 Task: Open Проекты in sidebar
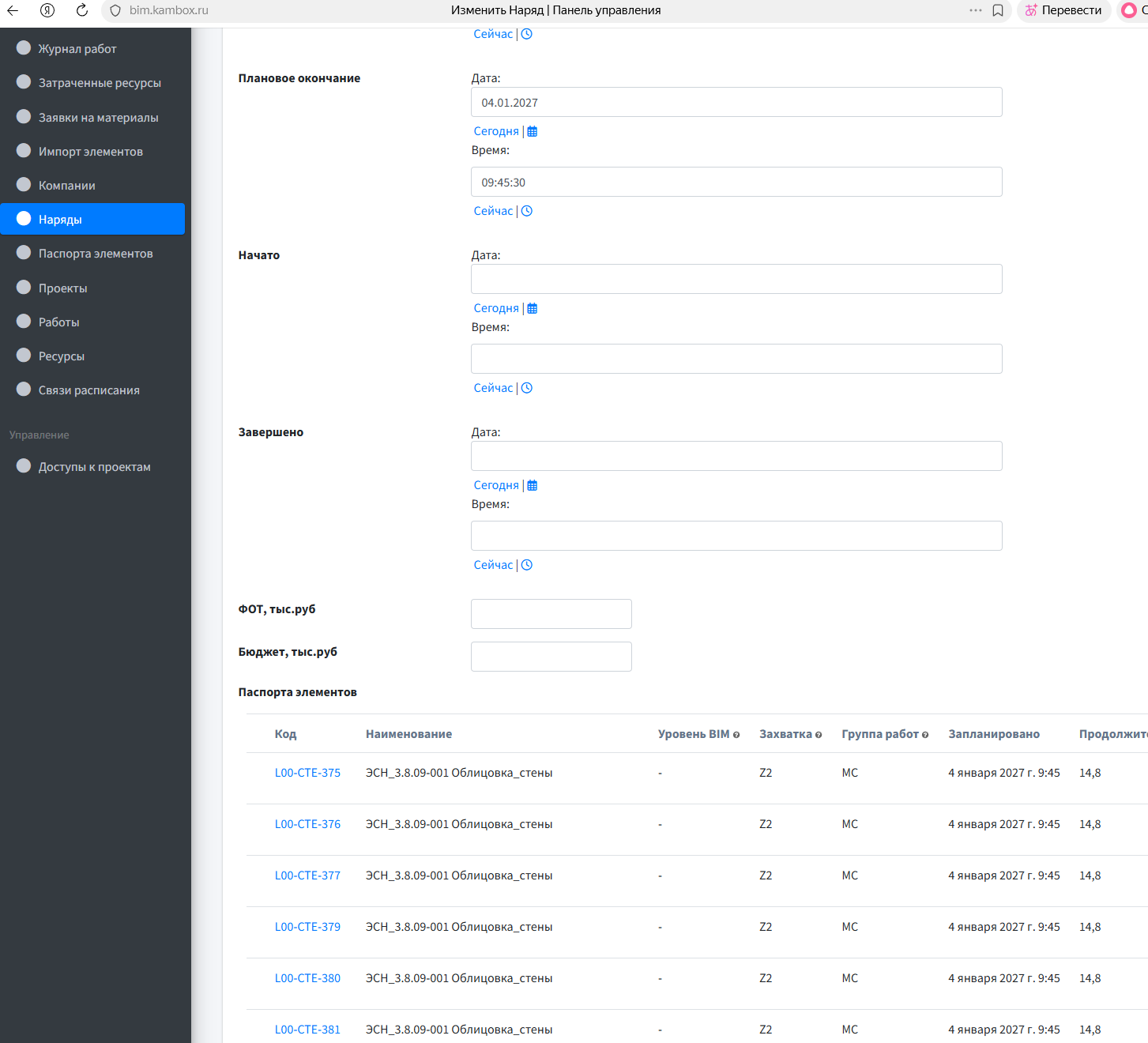point(92,288)
